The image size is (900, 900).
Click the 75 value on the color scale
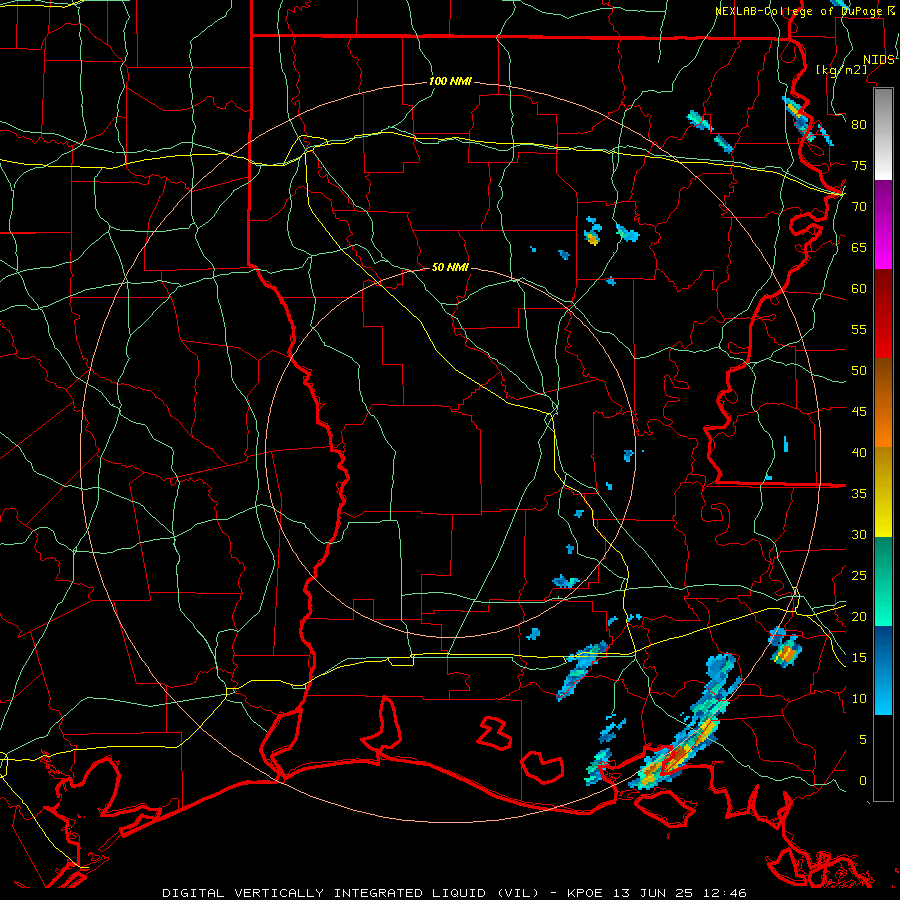(859, 166)
